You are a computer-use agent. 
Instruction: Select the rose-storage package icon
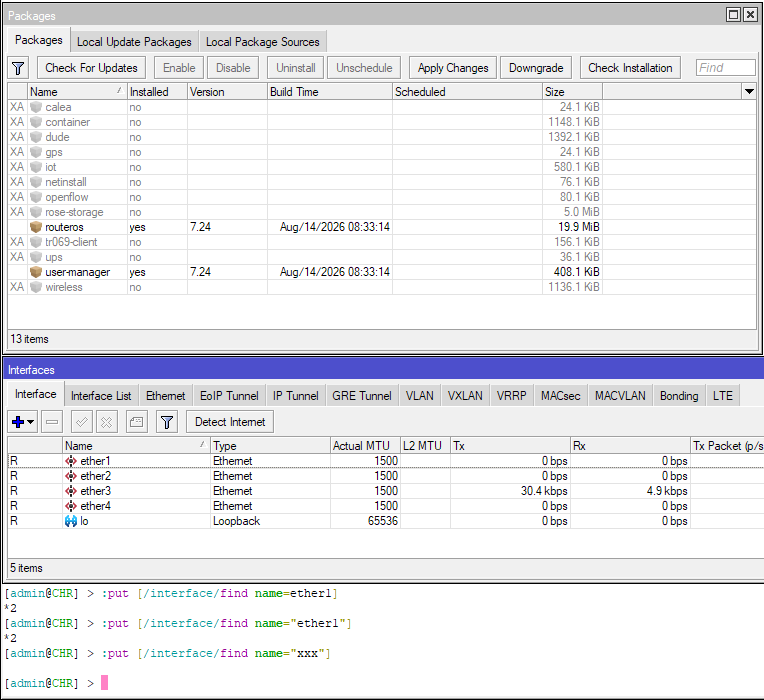tap(36, 212)
